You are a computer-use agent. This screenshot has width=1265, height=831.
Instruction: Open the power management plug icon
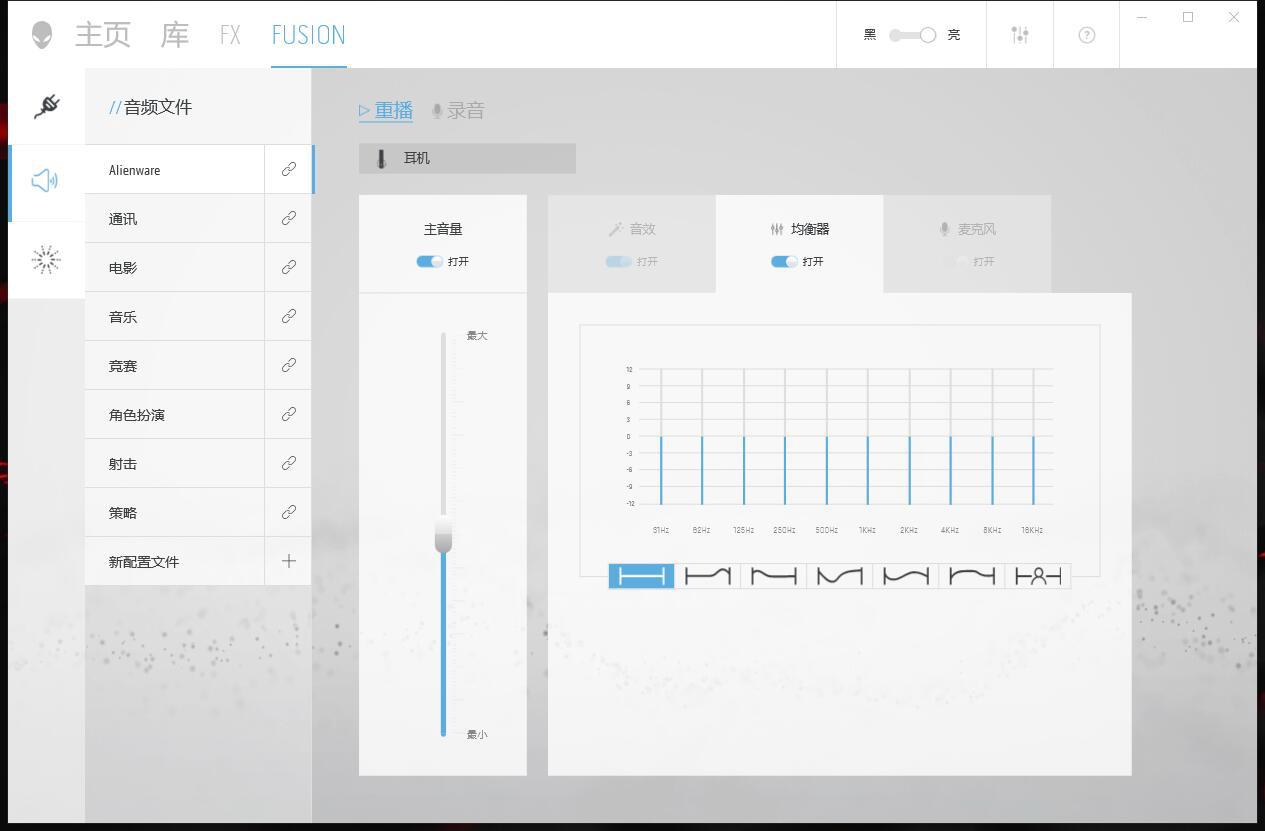coord(46,106)
